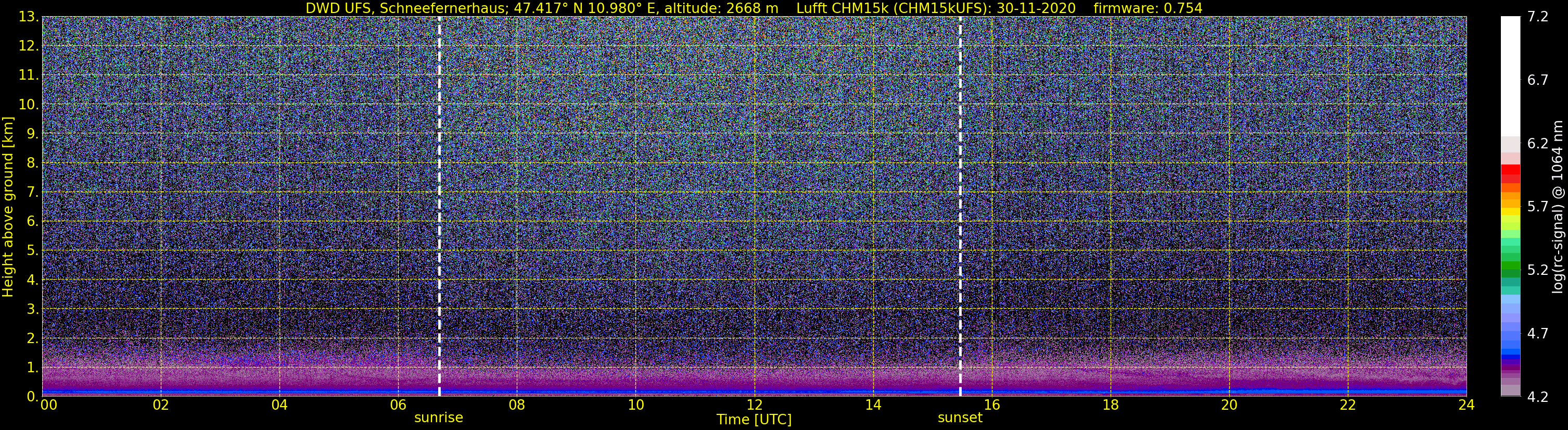The height and width of the screenshot is (430, 1568).
Task: Click the time axis tick label 10
Action: [x=635, y=405]
